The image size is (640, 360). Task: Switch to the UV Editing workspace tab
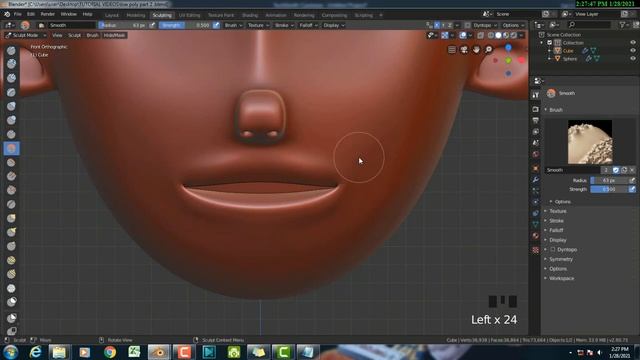tap(189, 15)
